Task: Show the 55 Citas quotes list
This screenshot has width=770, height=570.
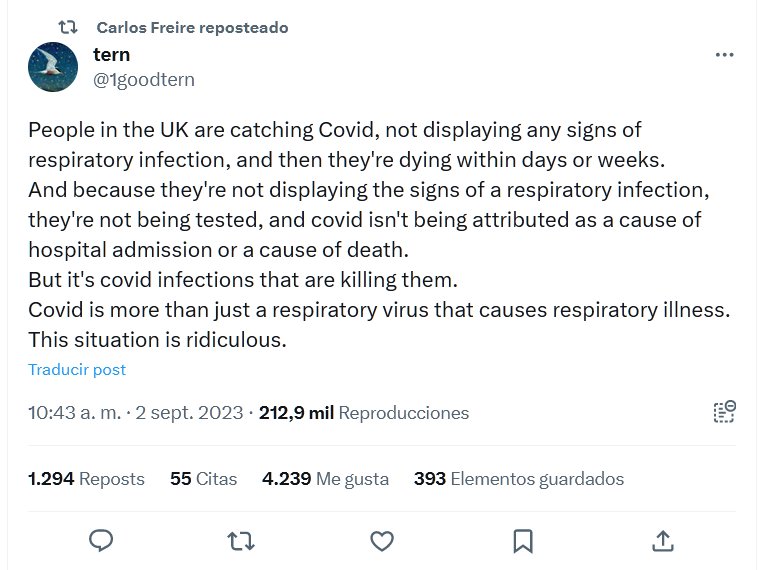Action: 203,479
